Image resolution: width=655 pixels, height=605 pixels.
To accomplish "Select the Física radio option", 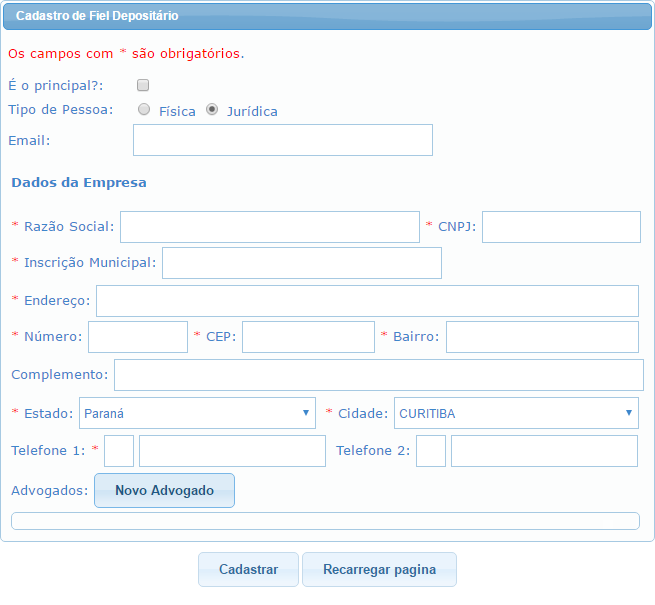I will pyautogui.click(x=145, y=110).
